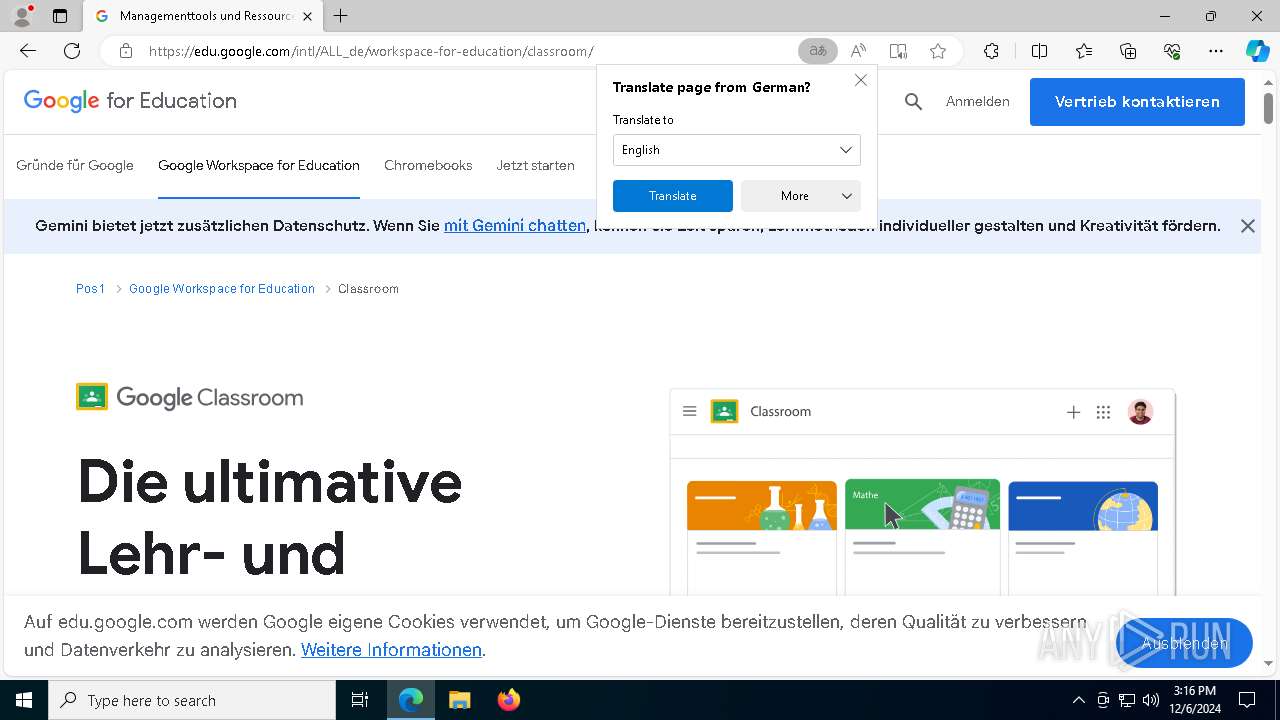Screen dimensions: 1280x720
Task: Select the green Mathe class card
Action: pyautogui.click(x=922, y=537)
